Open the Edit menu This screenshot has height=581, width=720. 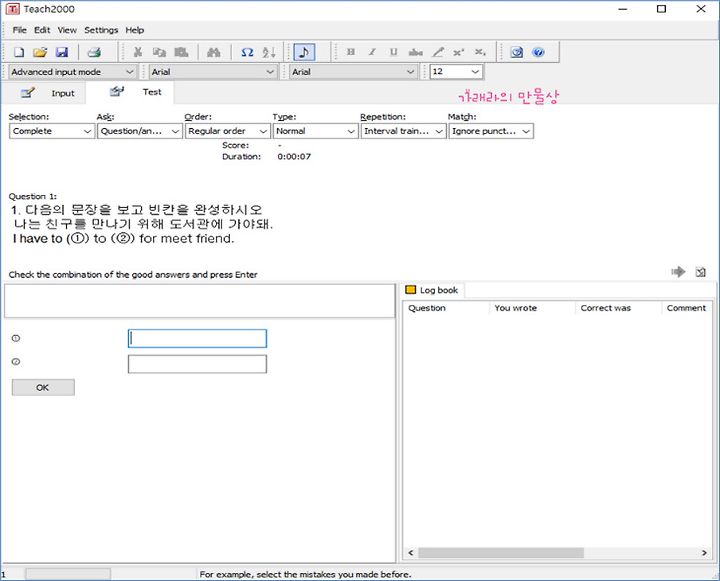click(x=42, y=30)
